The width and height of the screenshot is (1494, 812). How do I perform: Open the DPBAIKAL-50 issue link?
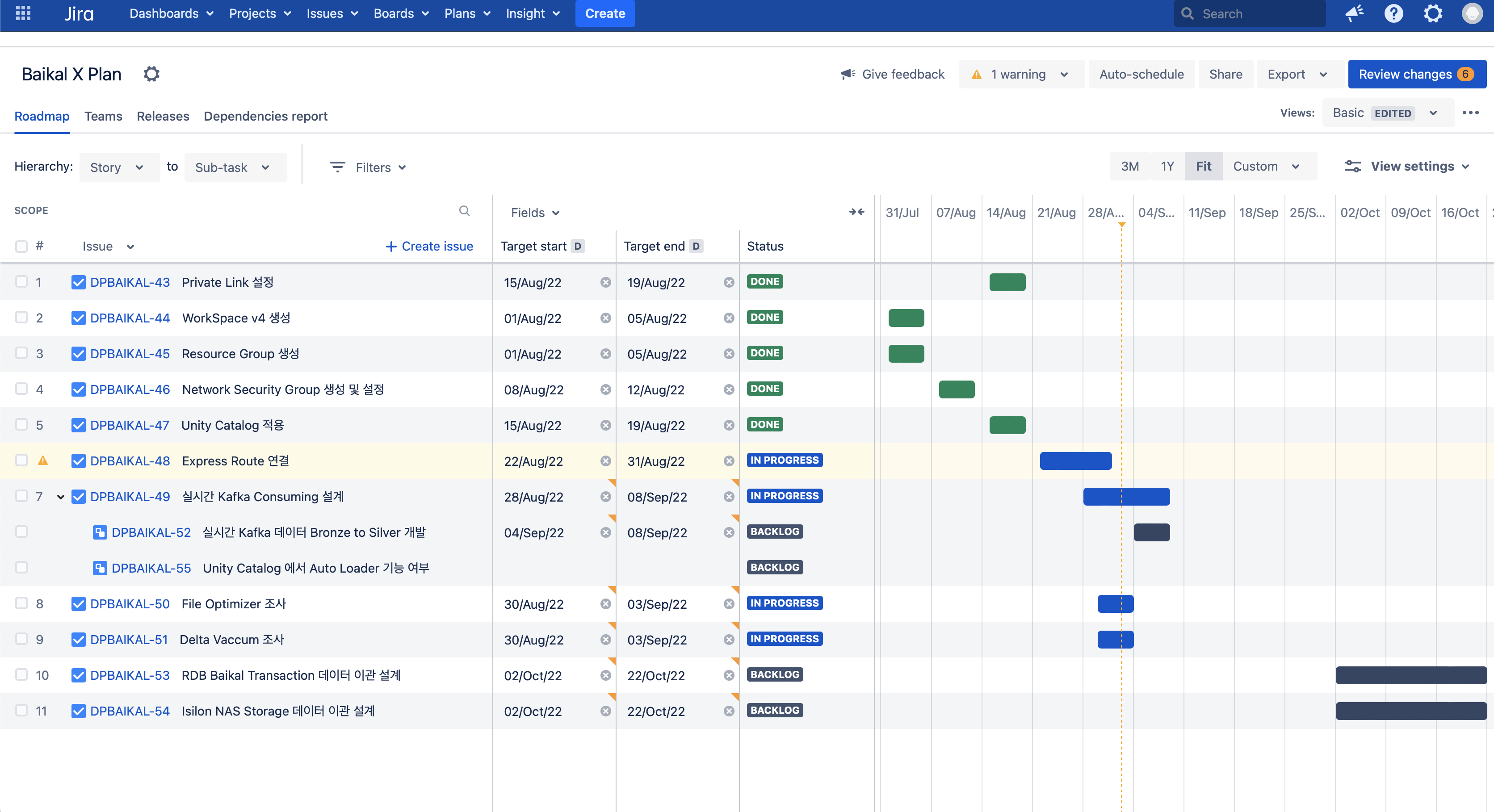130,604
